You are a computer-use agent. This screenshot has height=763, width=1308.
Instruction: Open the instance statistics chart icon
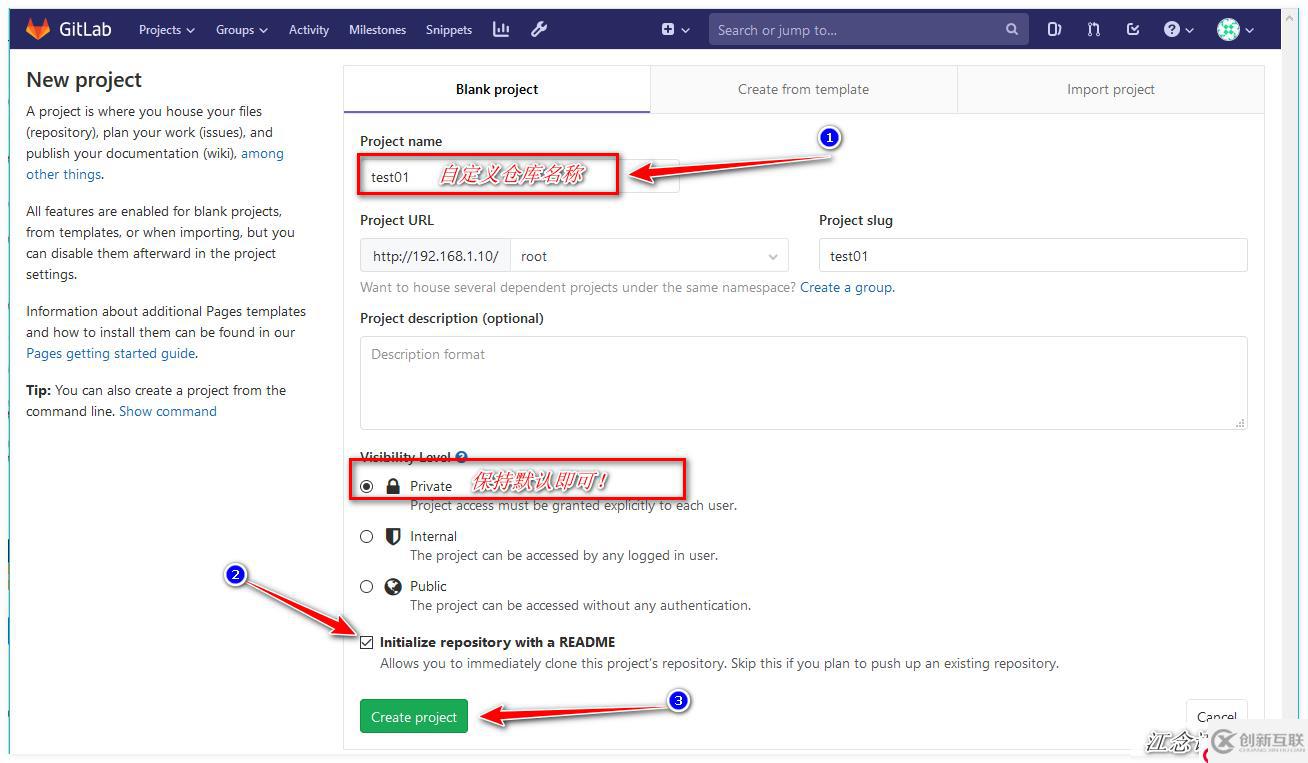[501, 29]
